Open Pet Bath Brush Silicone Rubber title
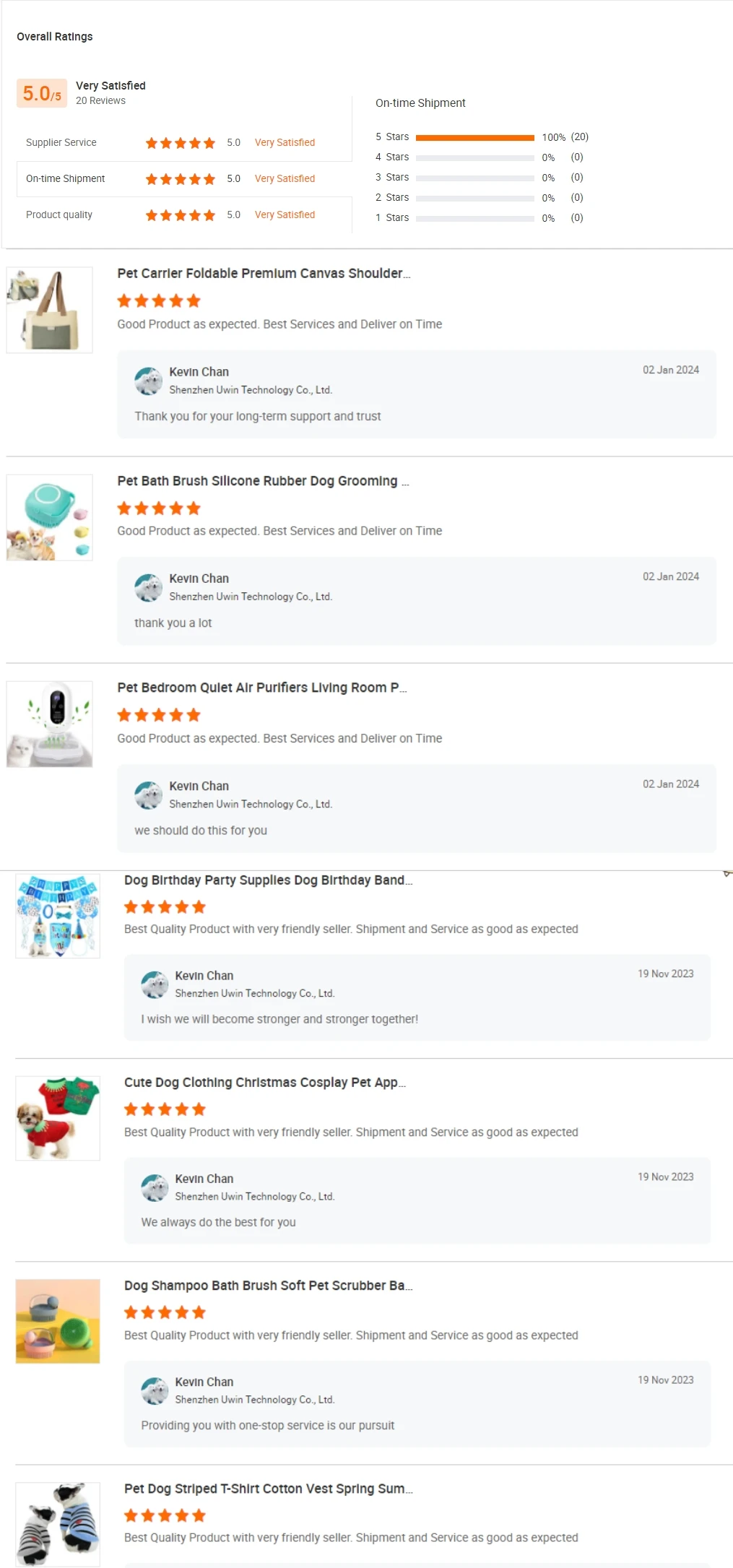This screenshot has height=1568, width=733. 263,481
